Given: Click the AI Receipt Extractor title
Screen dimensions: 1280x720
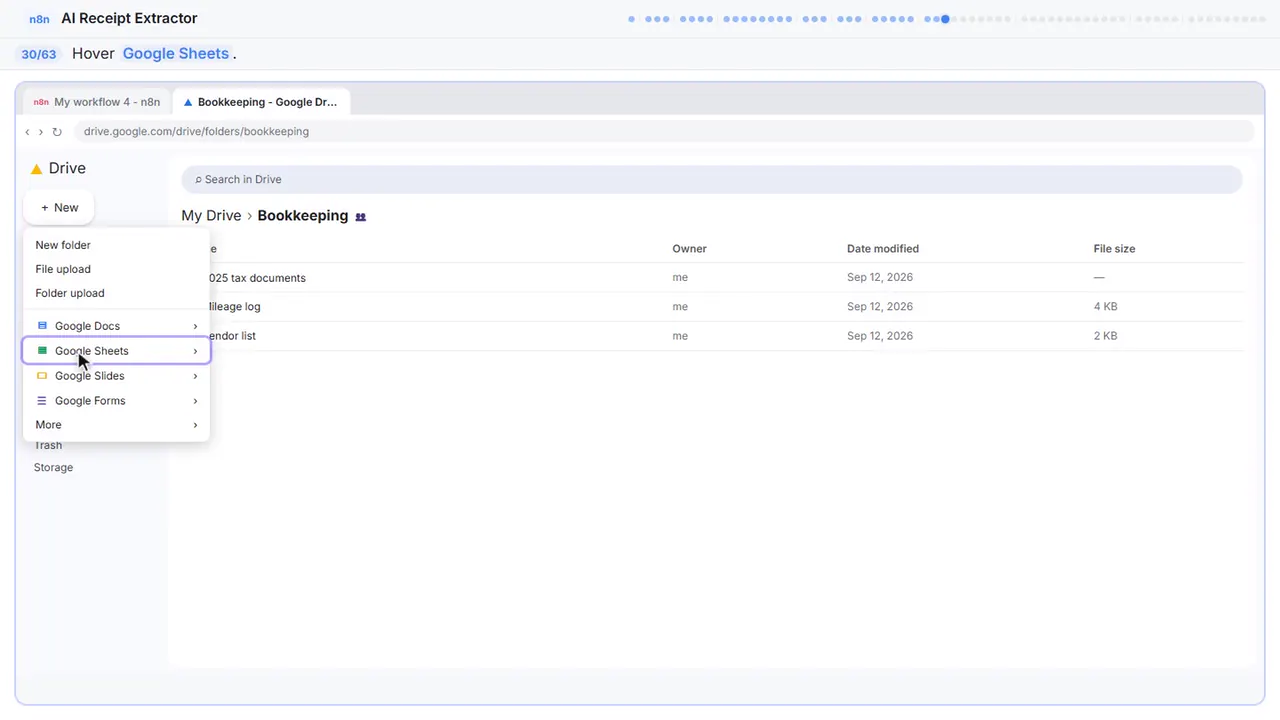Looking at the screenshot, I should [129, 19].
